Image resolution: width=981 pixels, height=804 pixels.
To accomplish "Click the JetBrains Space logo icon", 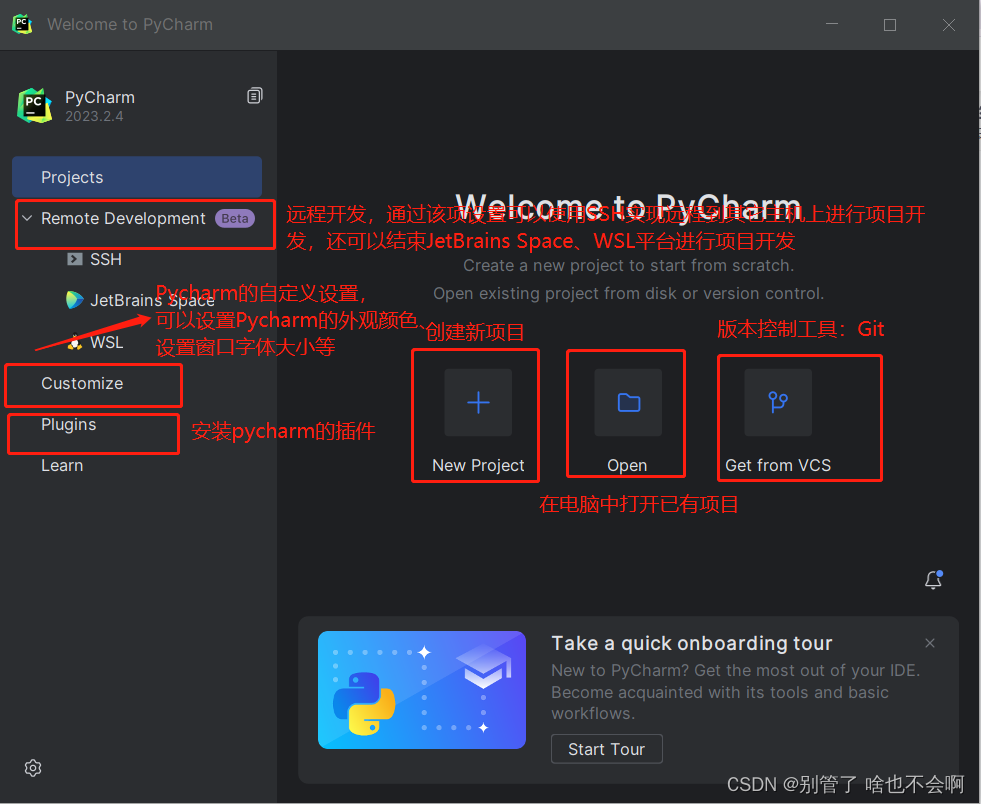I will [x=74, y=300].
